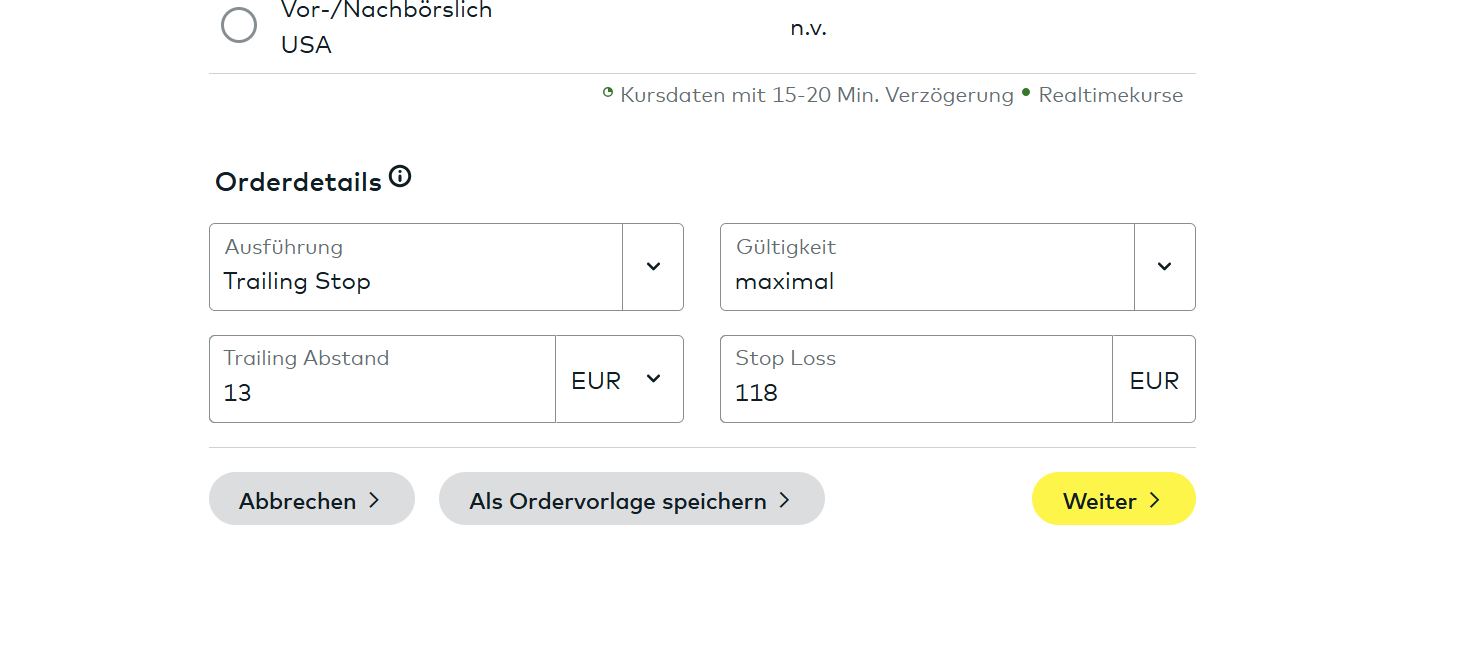The image size is (1465, 651).
Task: Click the maximal value in Gültigkeit
Action: click(785, 282)
